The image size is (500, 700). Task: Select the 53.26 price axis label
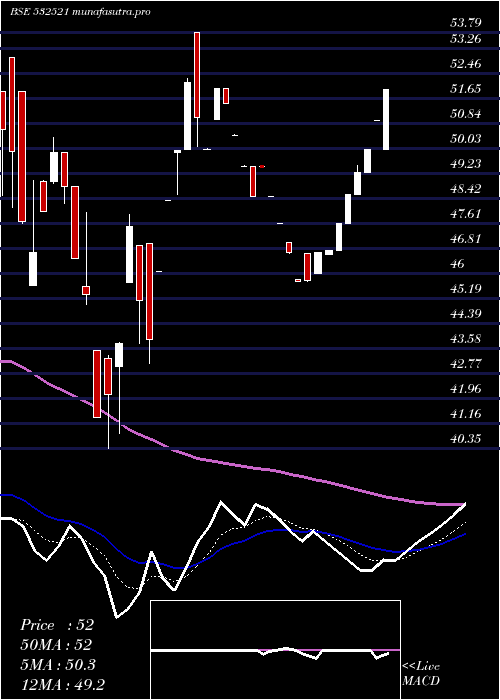coord(466,39)
